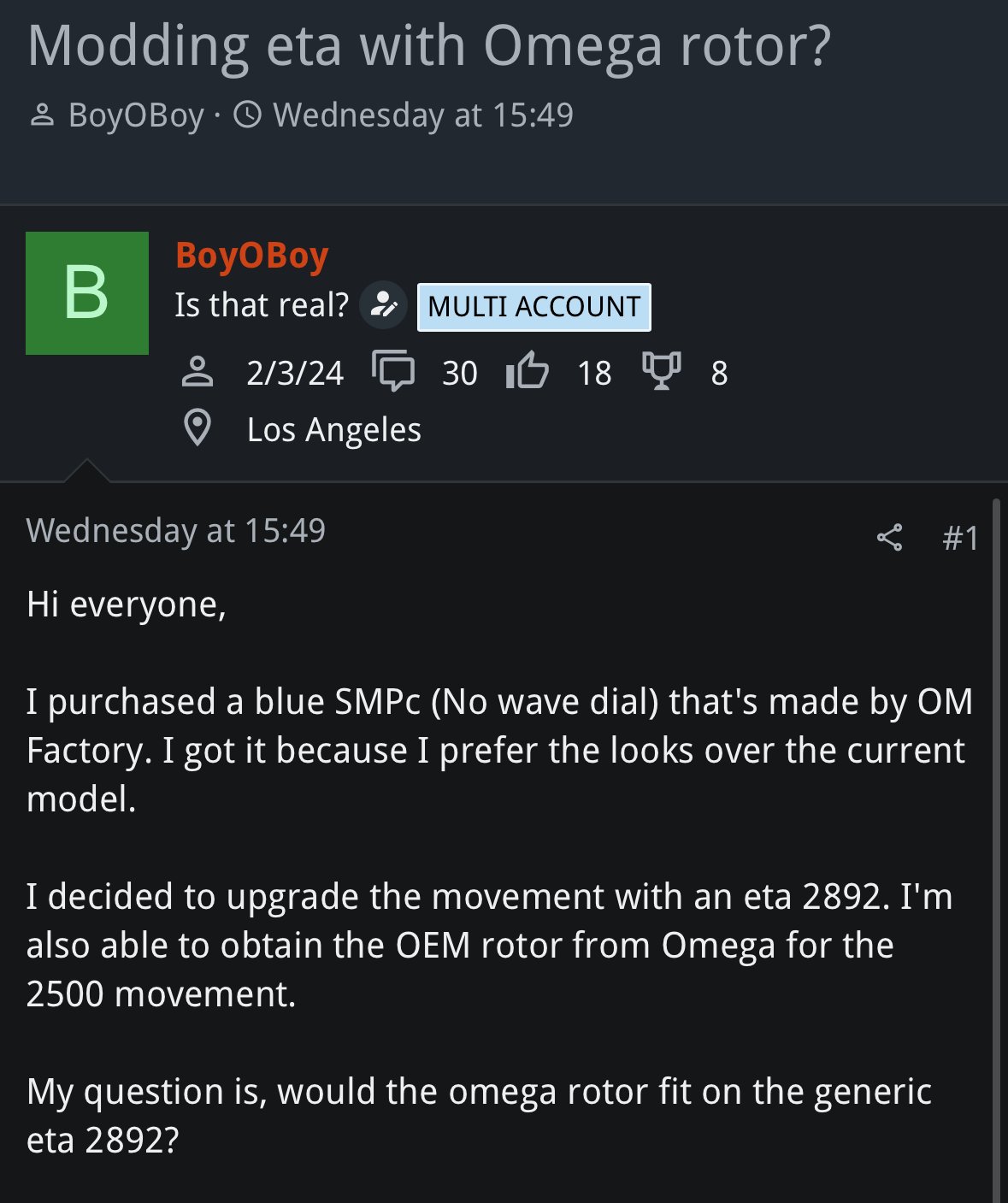1008x1203 pixels.
Task: Open the orange BoyOBoy username profile
Action: tap(252, 256)
